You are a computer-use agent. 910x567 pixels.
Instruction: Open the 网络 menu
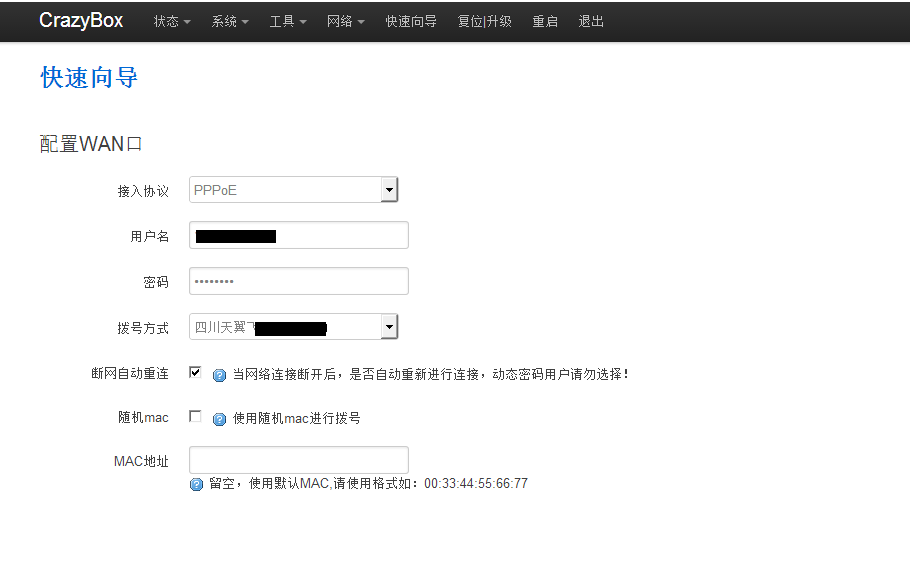pos(345,21)
